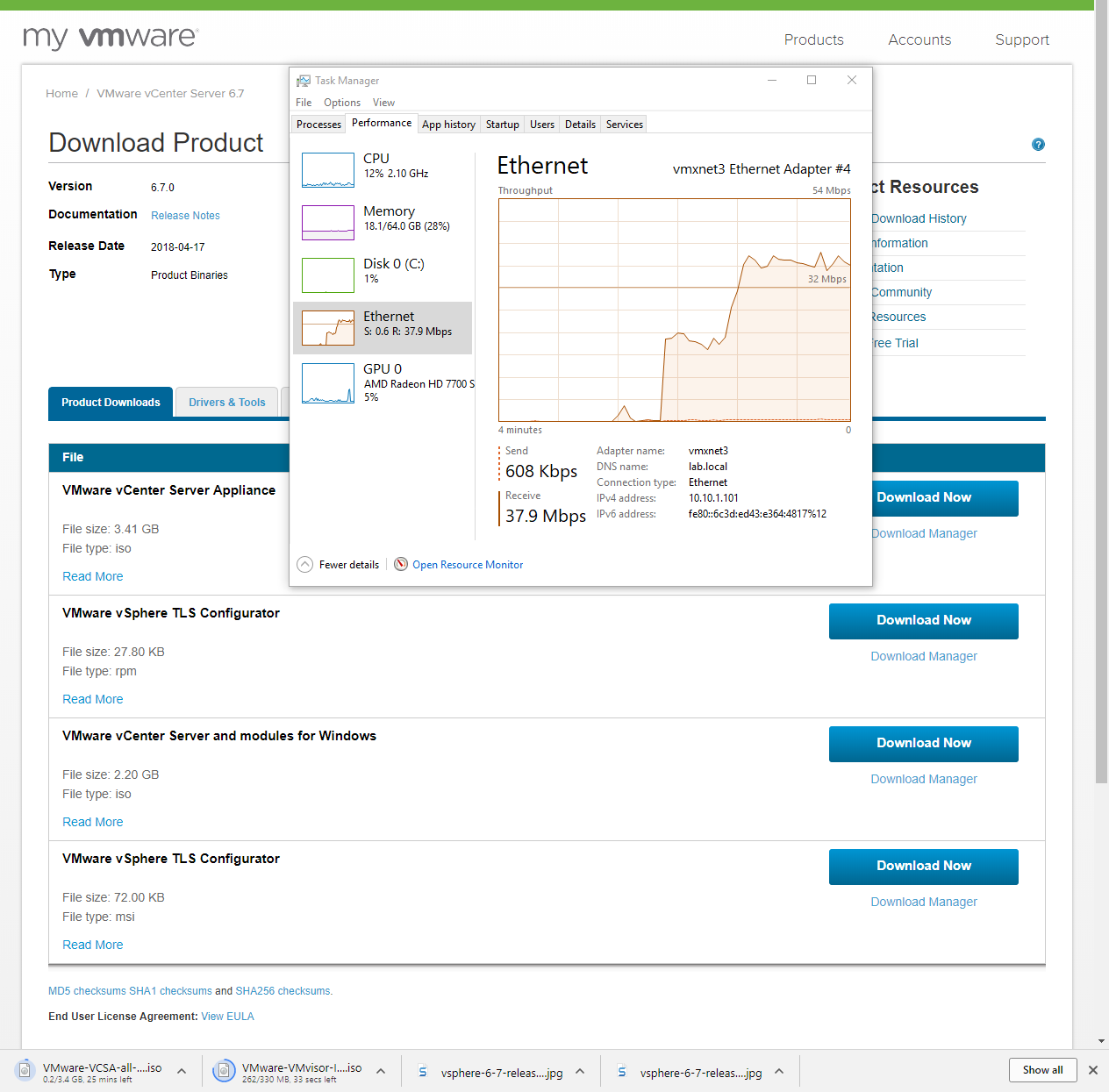Viewport: 1109px width, 1092px height.
Task: Click the my vmware logo
Action: click(111, 37)
